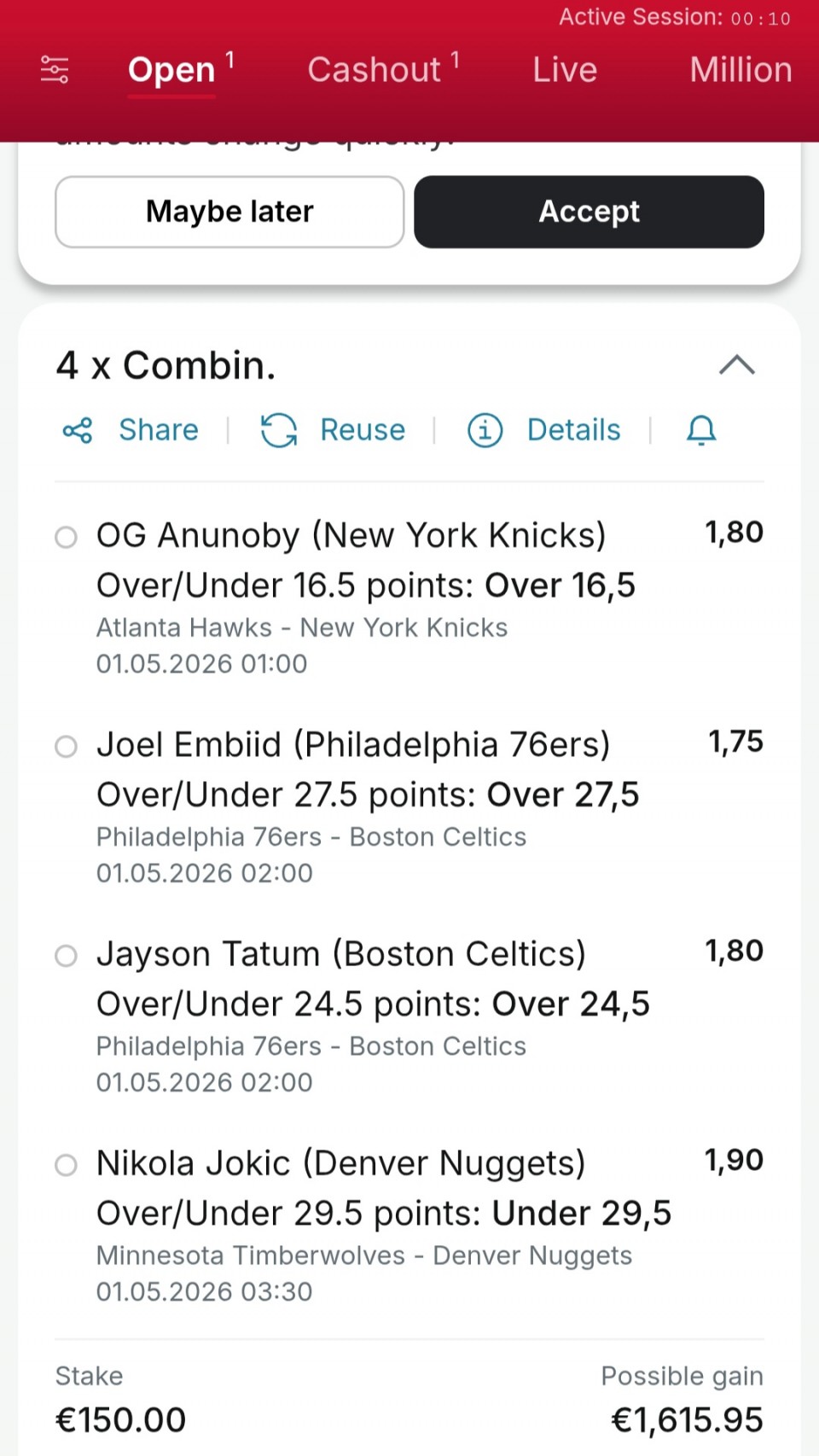Screen dimensions: 819x1456
Task: Switch to the Live tab
Action: click(x=565, y=70)
